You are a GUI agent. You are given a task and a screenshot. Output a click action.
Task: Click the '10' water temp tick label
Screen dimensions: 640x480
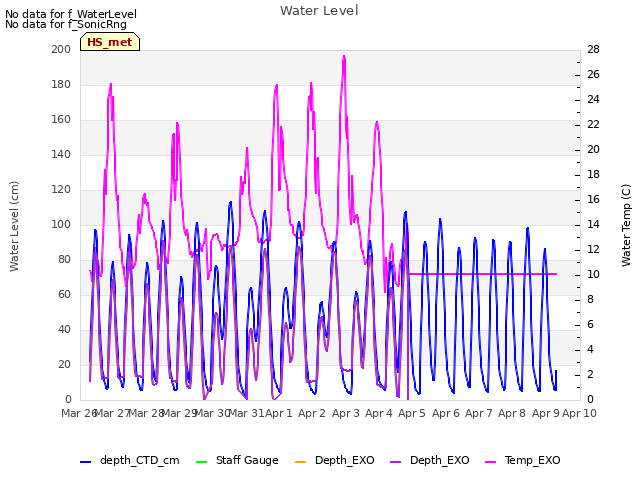coord(593,274)
